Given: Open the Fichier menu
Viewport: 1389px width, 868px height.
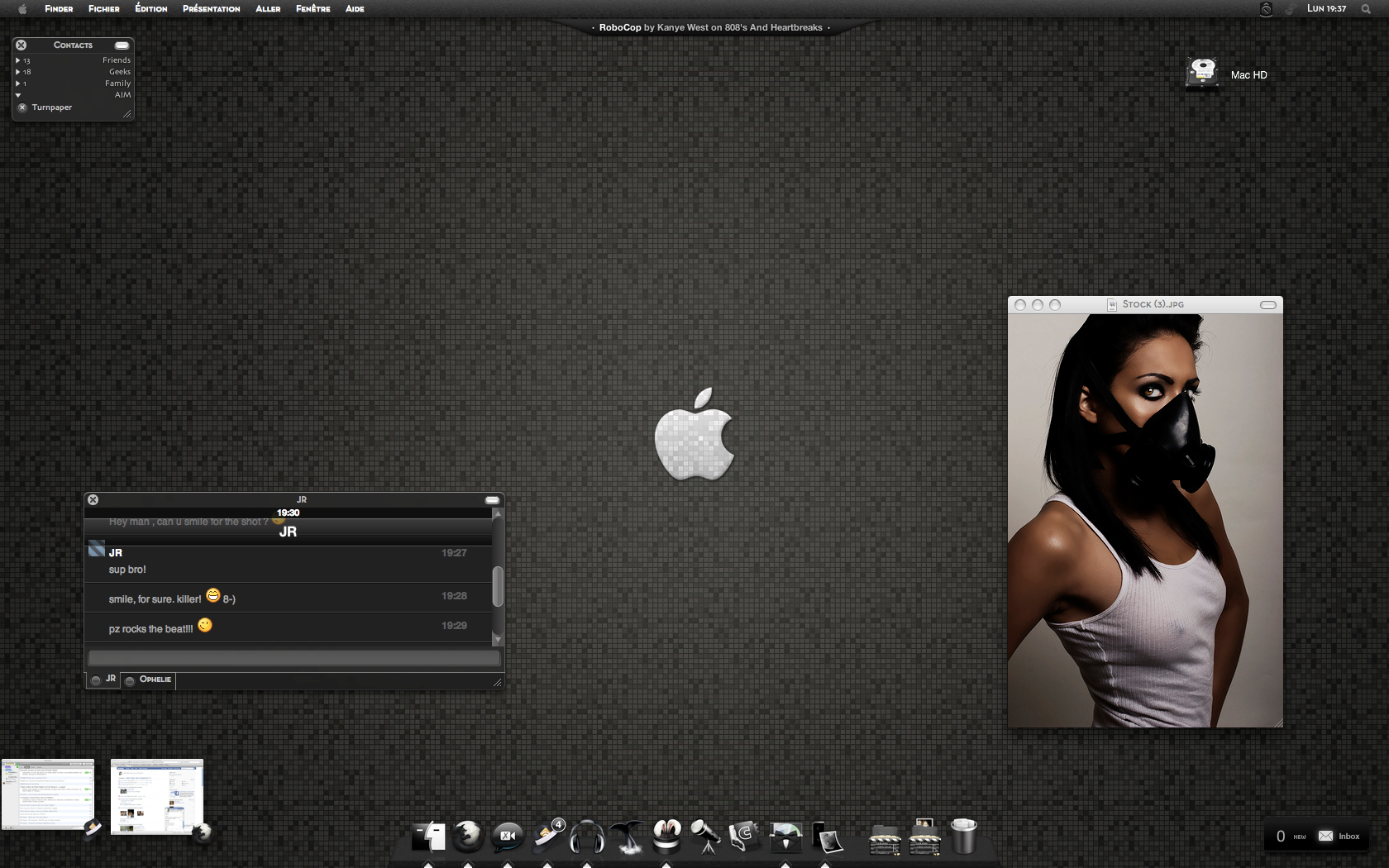Looking at the screenshot, I should [x=104, y=8].
